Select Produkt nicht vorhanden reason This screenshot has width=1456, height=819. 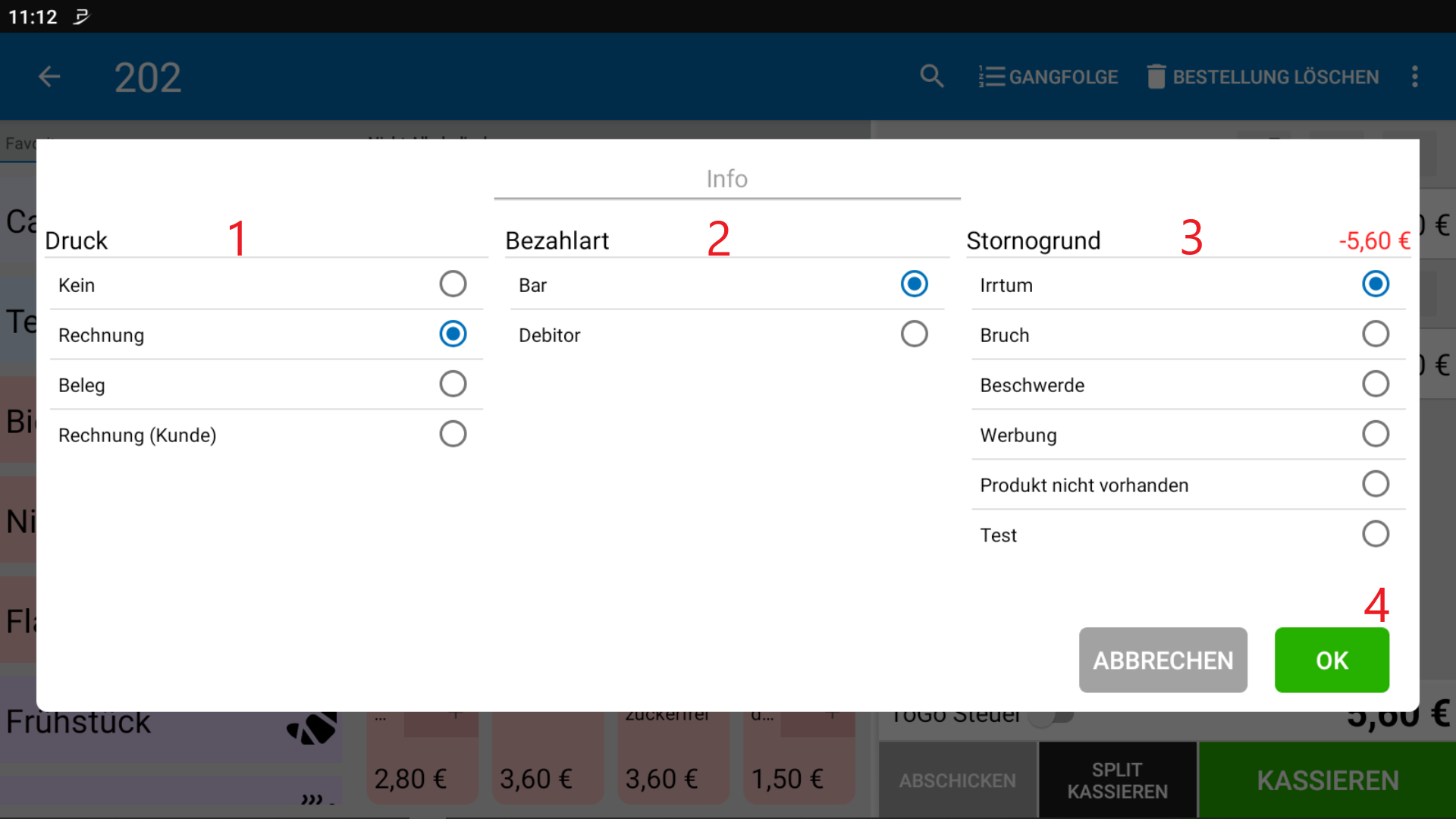click(x=1375, y=485)
